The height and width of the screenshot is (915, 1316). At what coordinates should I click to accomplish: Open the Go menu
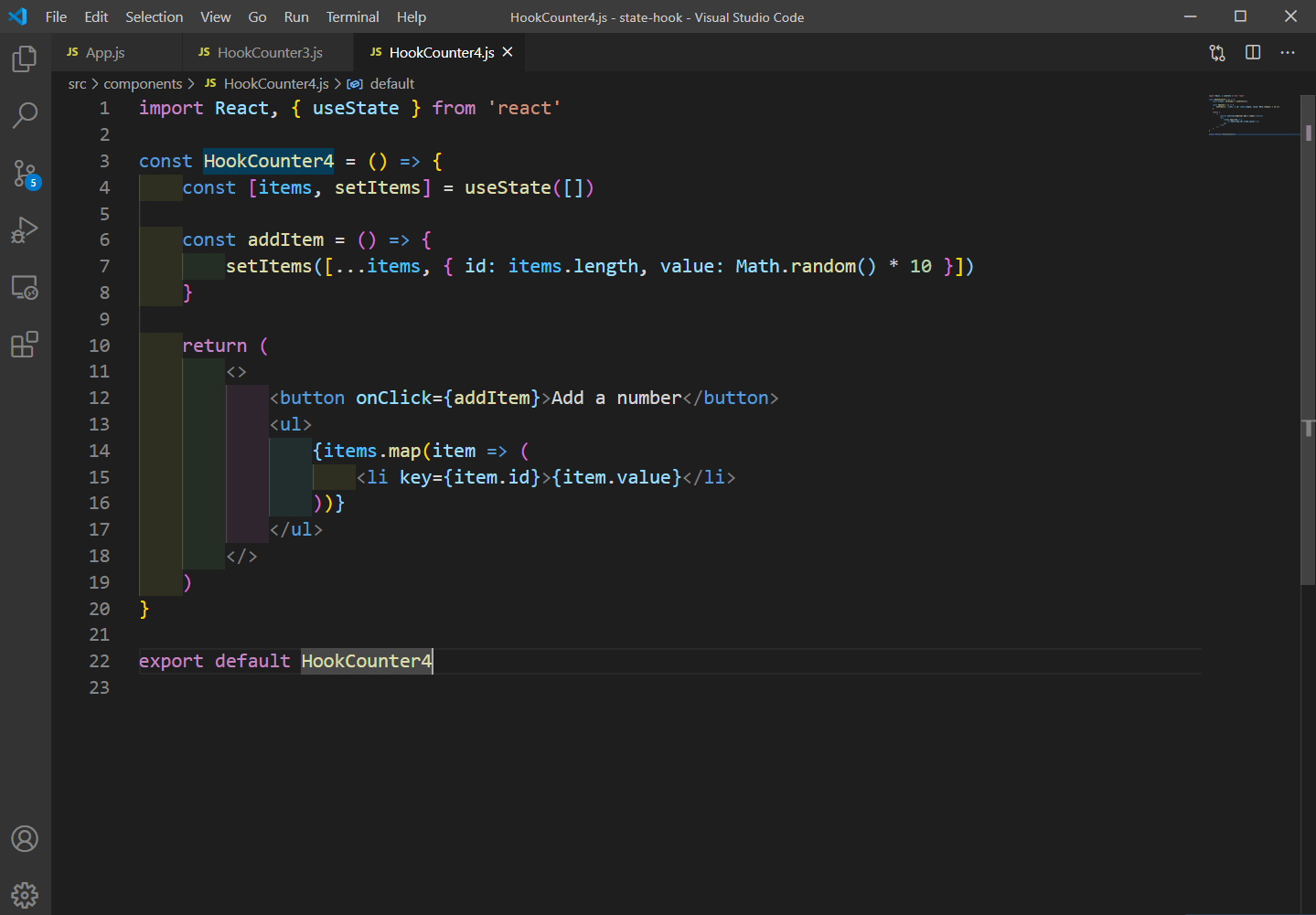pyautogui.click(x=257, y=16)
